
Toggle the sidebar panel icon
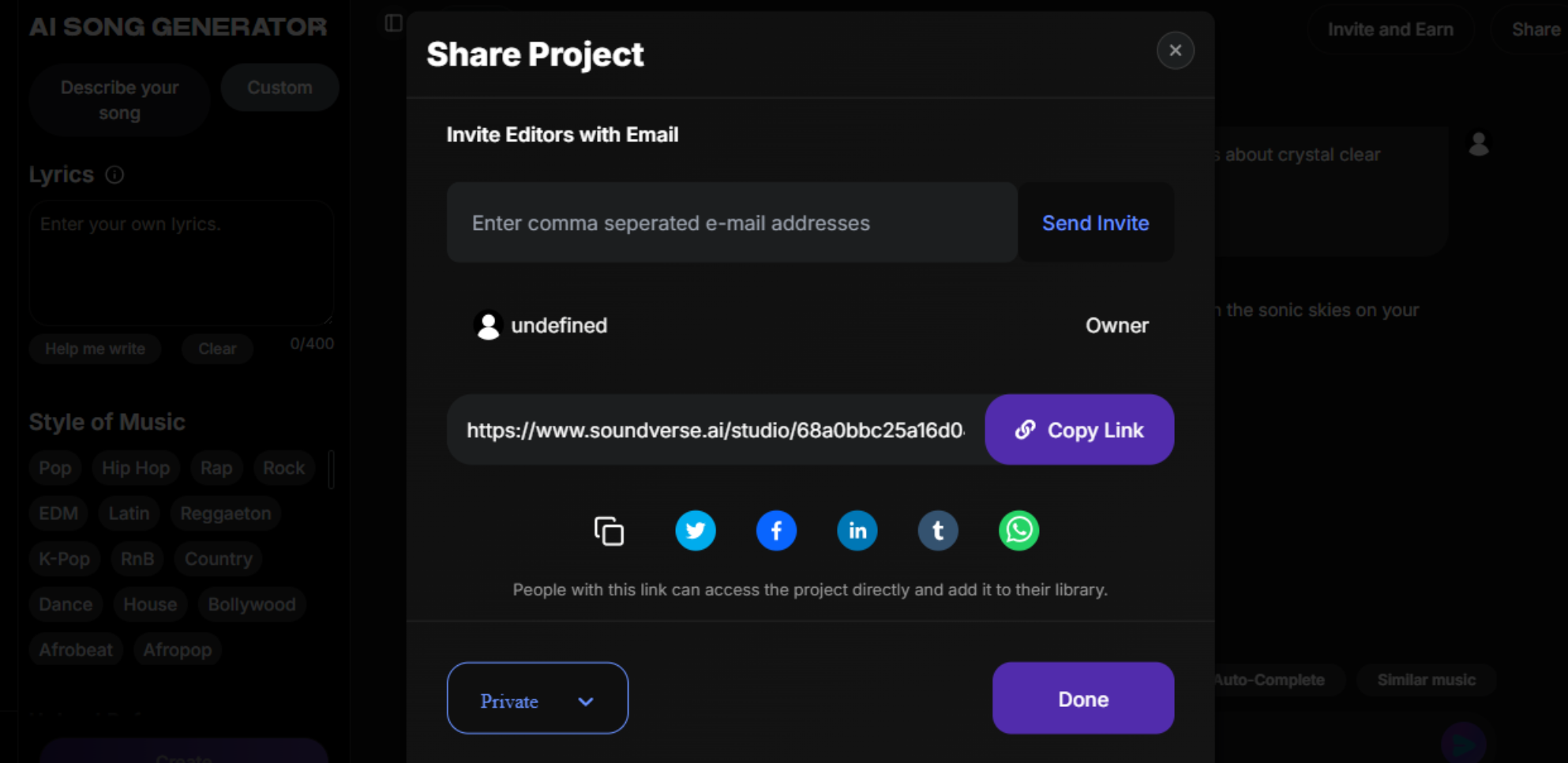coord(393,23)
